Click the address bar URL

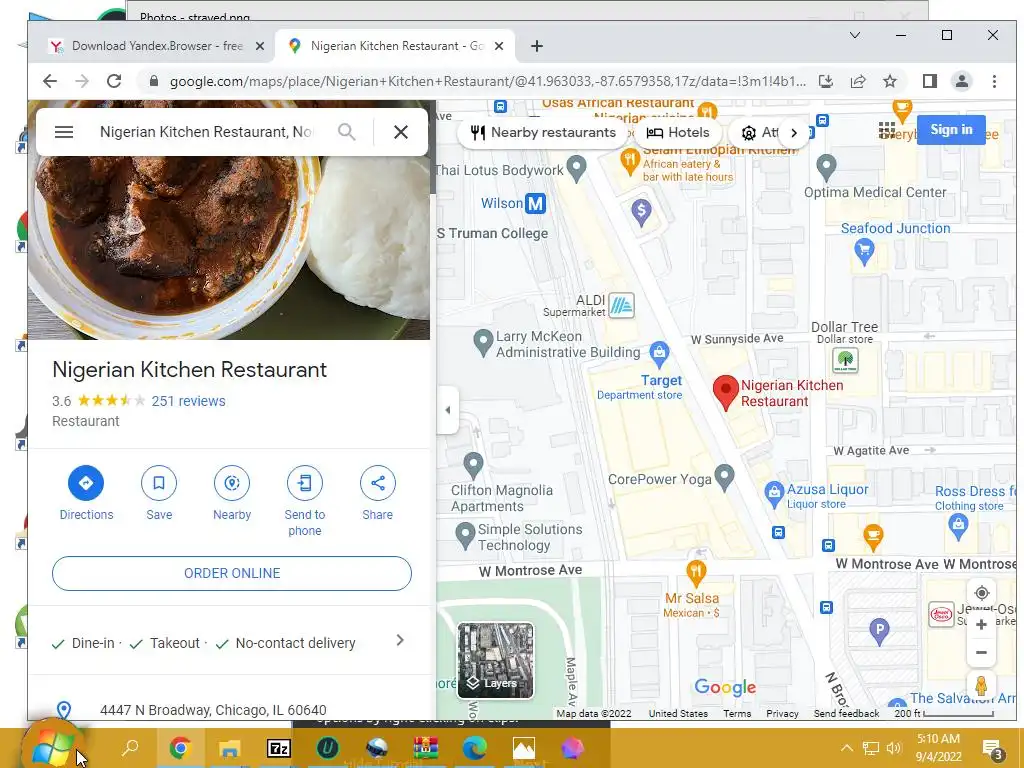(x=487, y=81)
